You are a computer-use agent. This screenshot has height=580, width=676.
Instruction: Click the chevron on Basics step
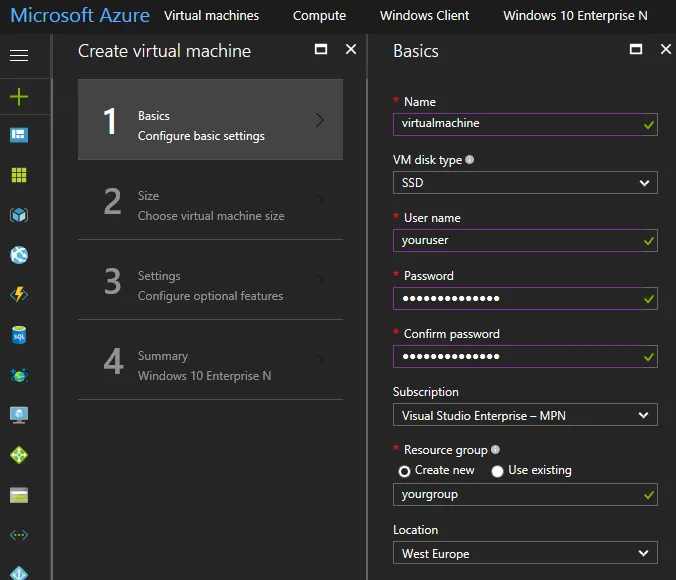[319, 120]
